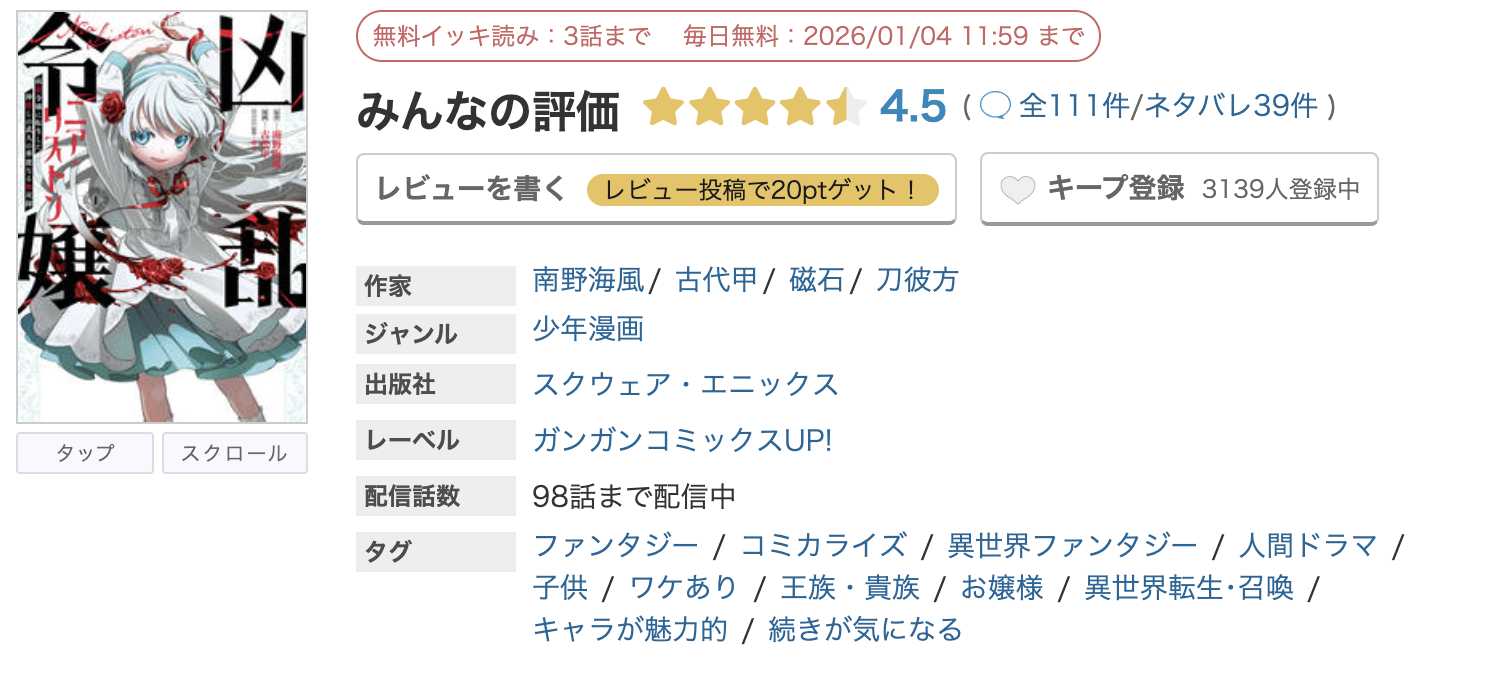Click the heart icon on キープ登録 button
Viewport: 1512px width, 678px height.
pyautogui.click(x=1017, y=188)
